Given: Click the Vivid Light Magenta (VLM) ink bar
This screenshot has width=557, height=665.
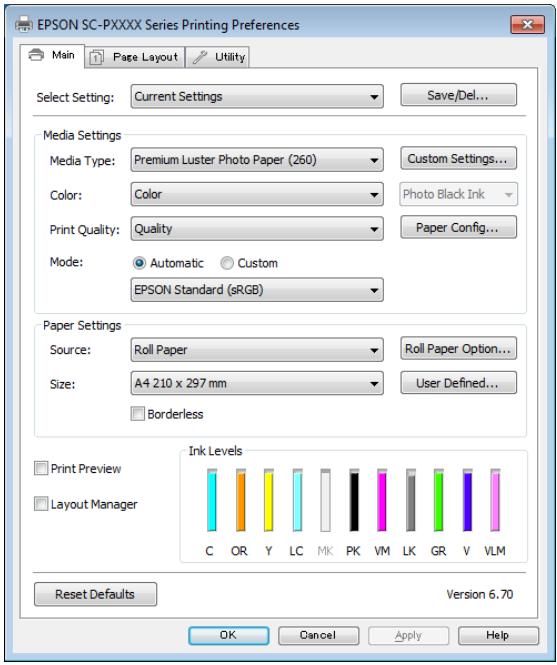Looking at the screenshot, I should tap(495, 500).
